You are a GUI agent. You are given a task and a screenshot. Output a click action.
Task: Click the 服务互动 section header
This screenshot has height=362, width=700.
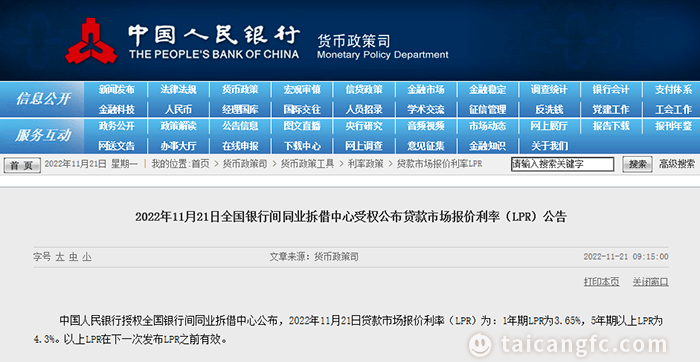click(x=43, y=135)
